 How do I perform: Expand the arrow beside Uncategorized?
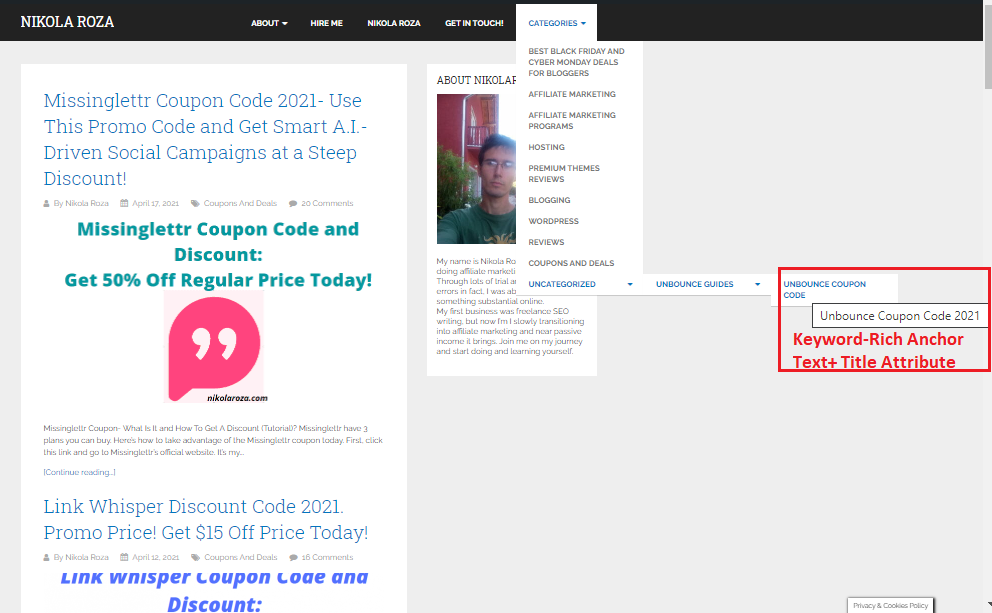629,285
